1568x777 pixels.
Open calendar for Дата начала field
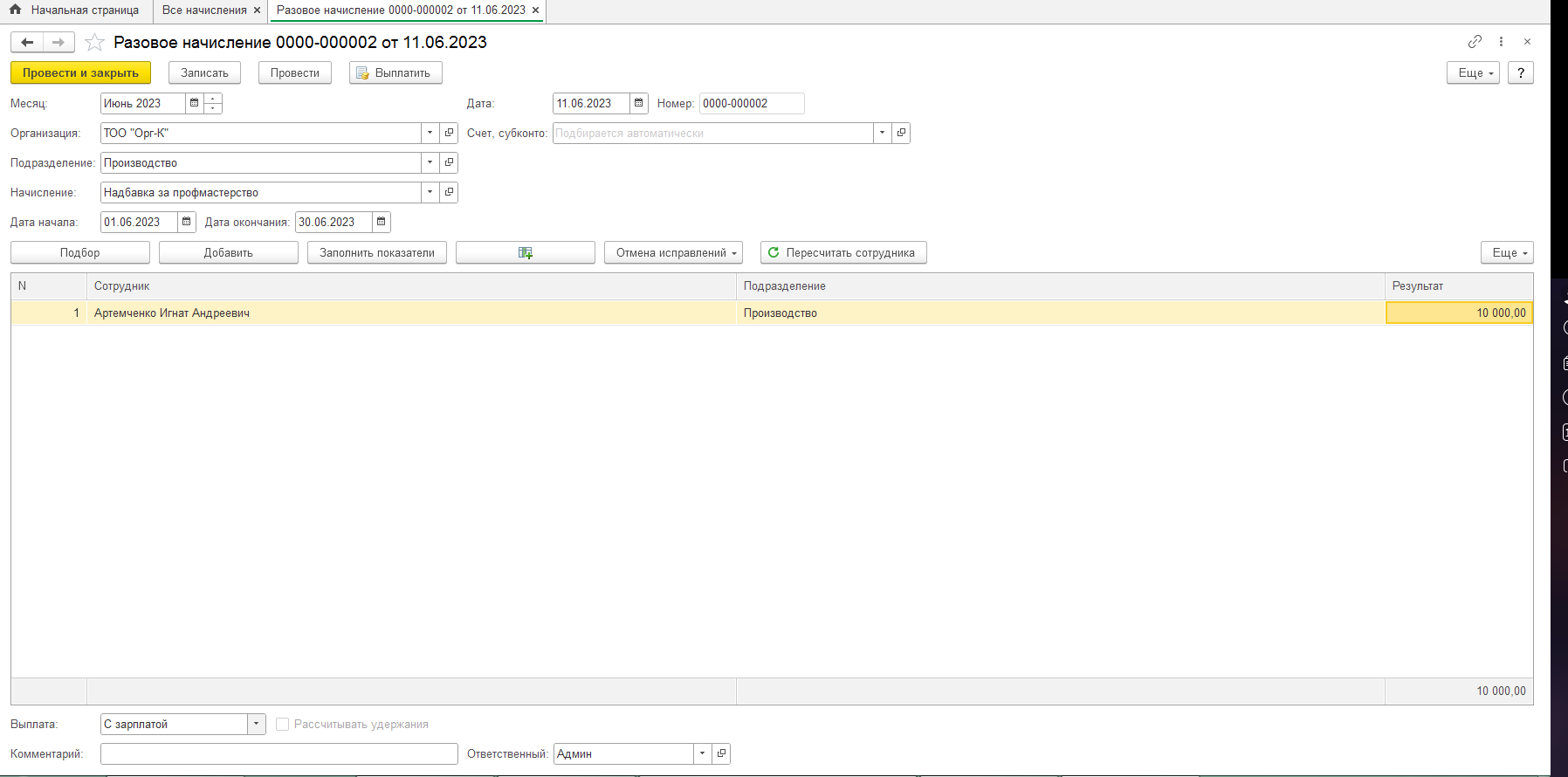click(x=187, y=223)
